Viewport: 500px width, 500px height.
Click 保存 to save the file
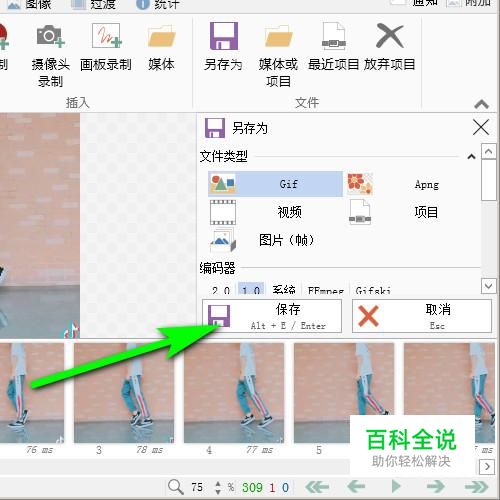272,316
